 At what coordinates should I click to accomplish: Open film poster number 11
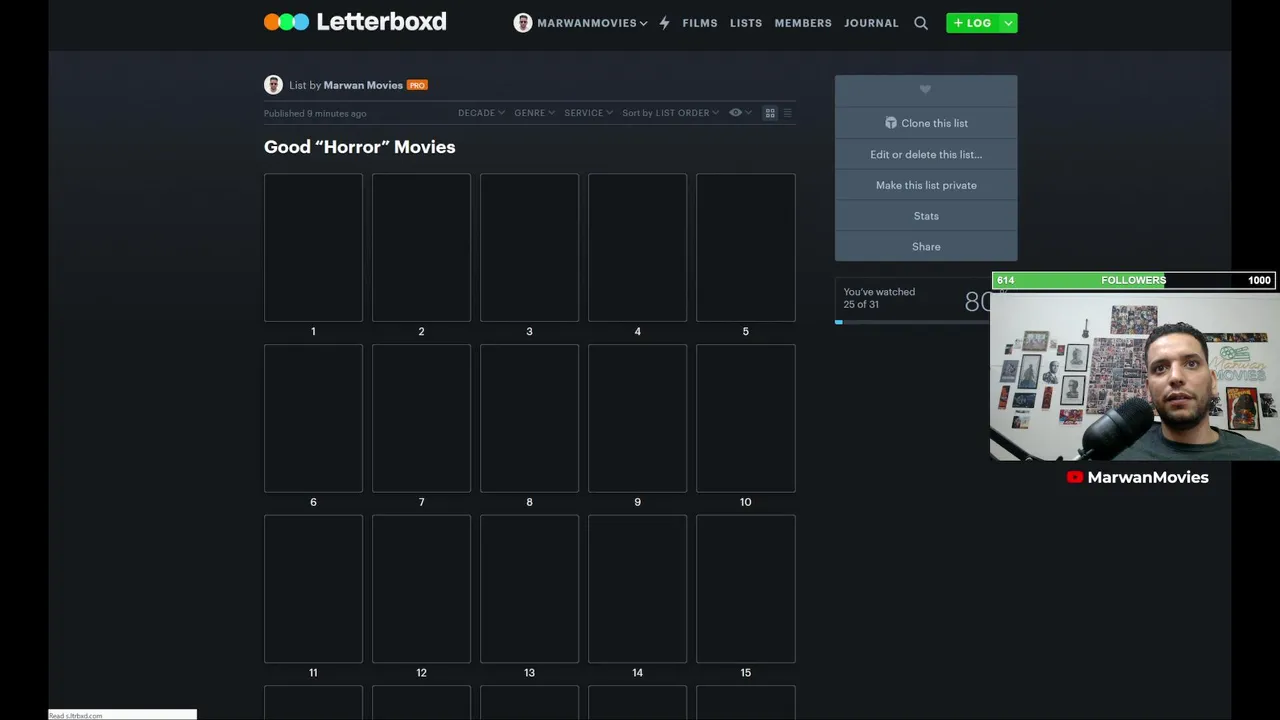pyautogui.click(x=313, y=589)
